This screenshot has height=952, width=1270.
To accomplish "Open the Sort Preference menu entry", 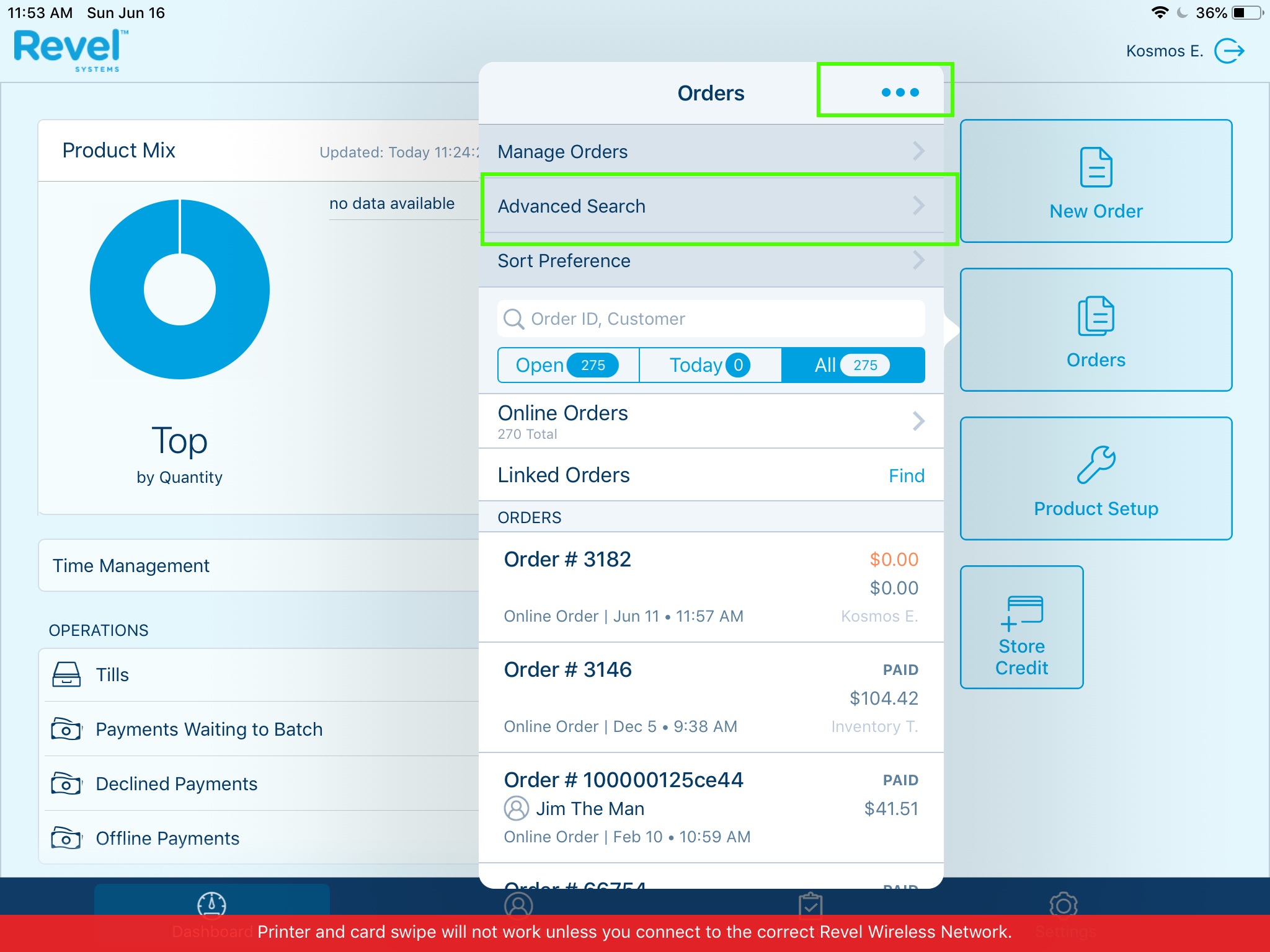I will pyautogui.click(x=711, y=260).
